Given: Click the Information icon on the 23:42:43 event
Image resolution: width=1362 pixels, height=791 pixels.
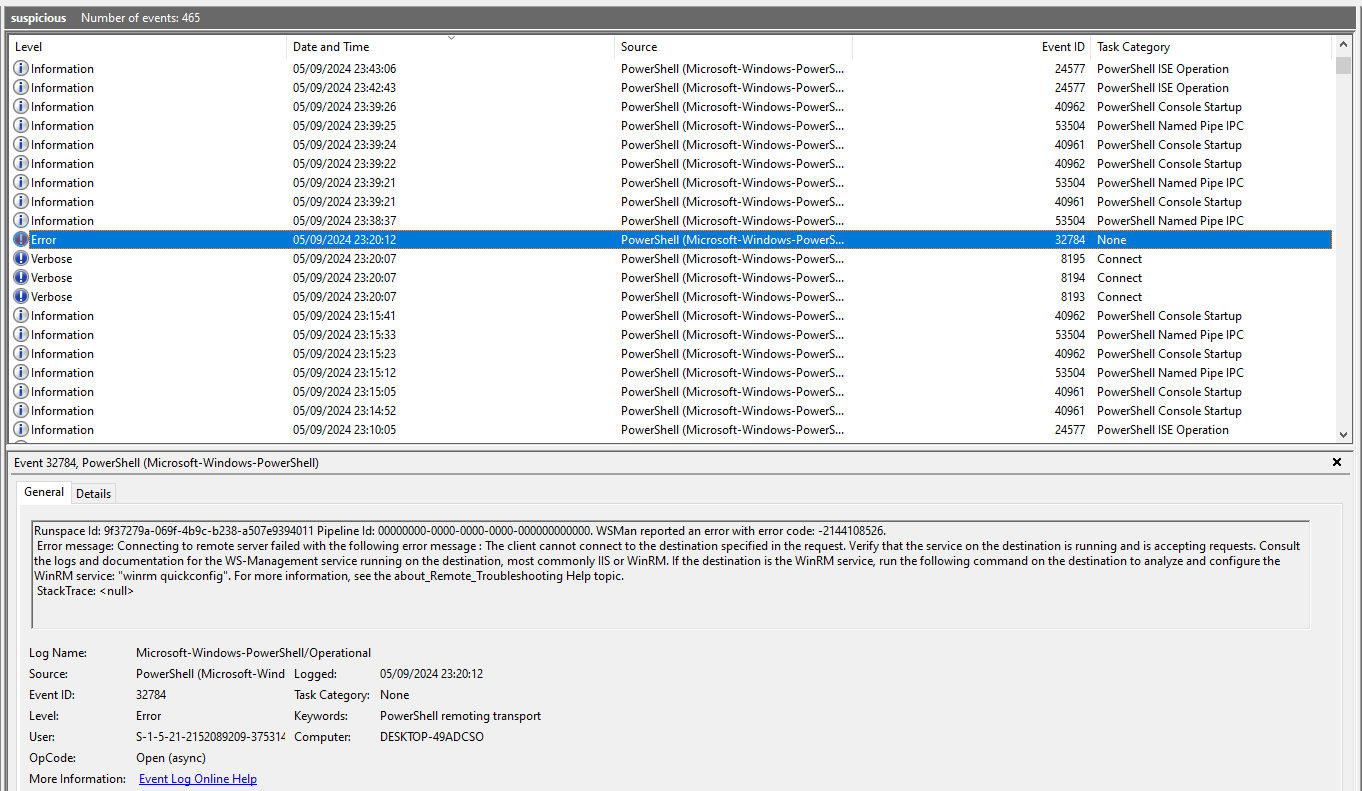Looking at the screenshot, I should coord(21,88).
